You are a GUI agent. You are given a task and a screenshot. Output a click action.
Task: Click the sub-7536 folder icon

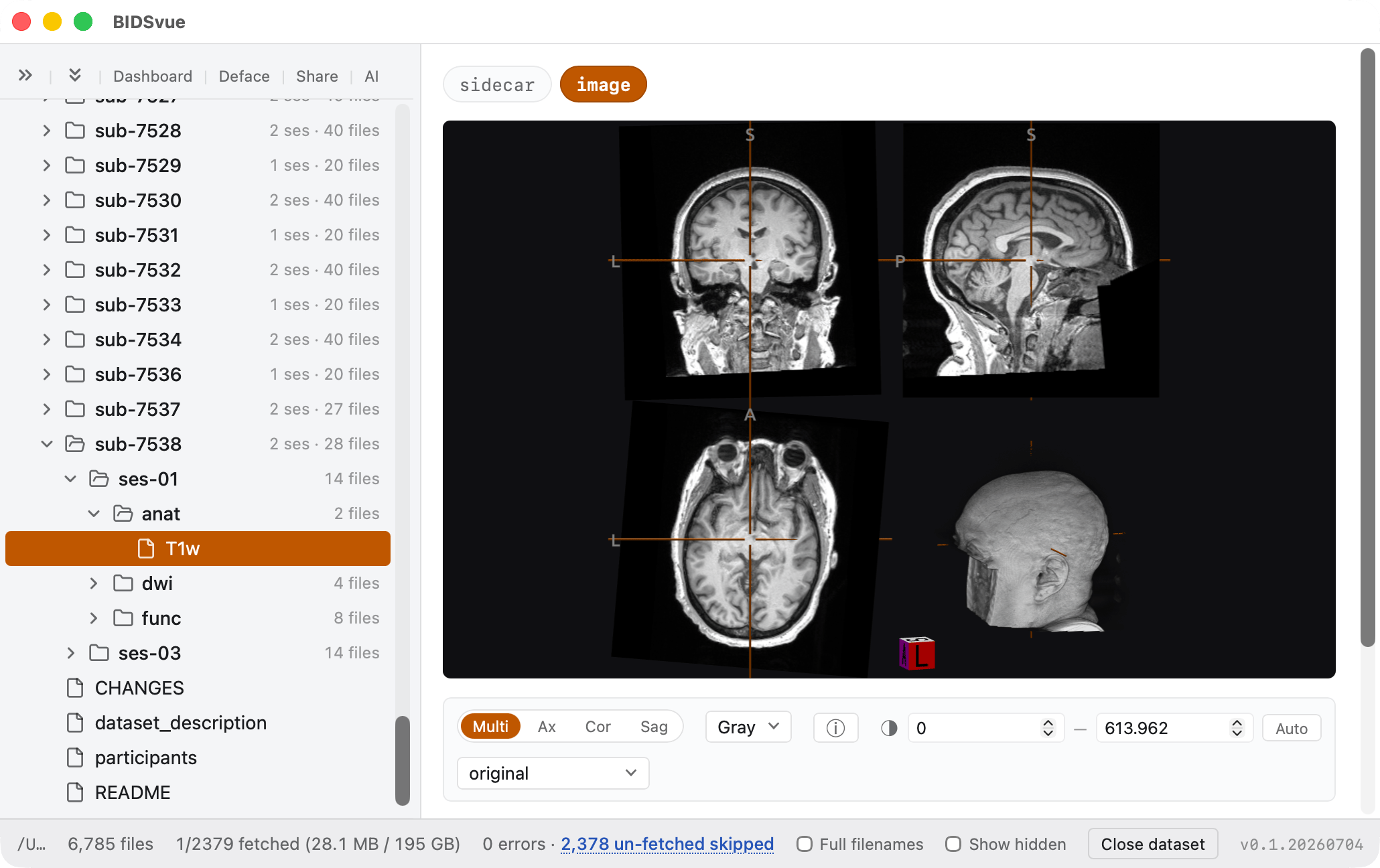pyautogui.click(x=75, y=374)
